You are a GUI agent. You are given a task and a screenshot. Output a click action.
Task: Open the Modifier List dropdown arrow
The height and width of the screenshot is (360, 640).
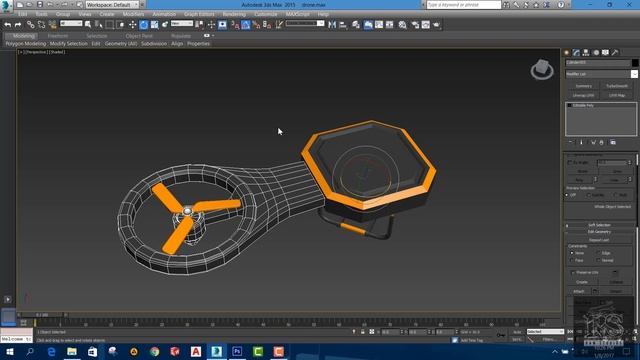point(634,74)
